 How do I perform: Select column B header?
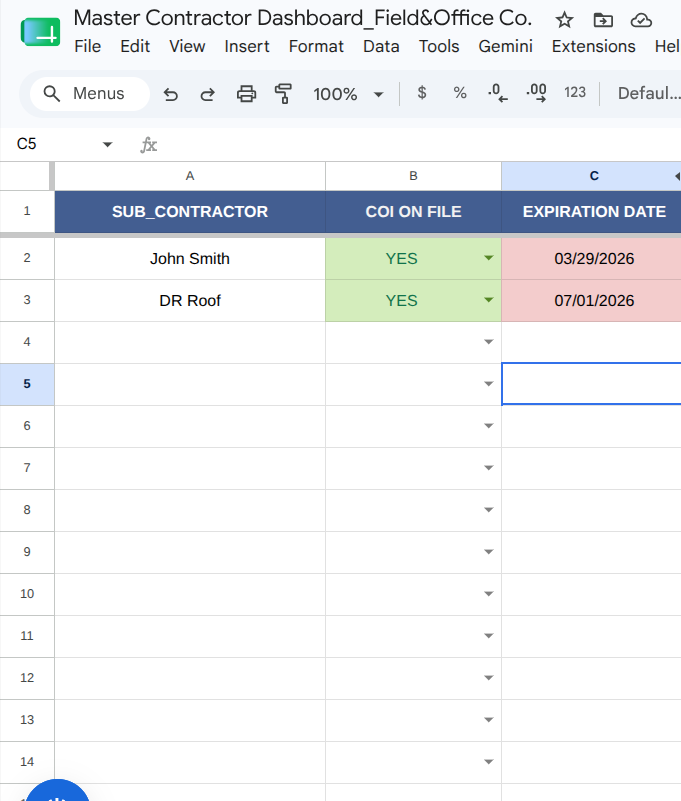tap(413, 176)
